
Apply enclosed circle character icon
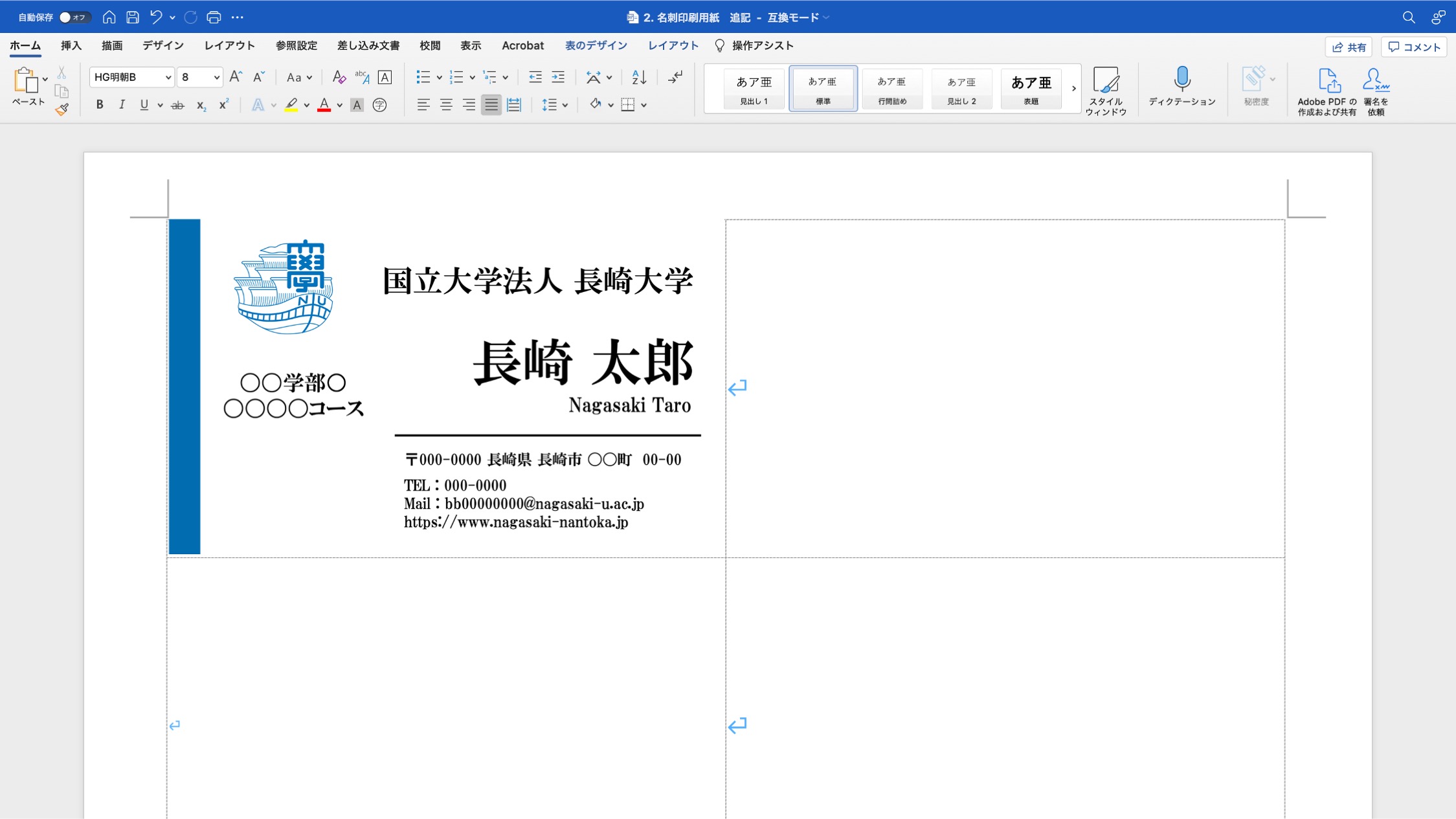(380, 105)
